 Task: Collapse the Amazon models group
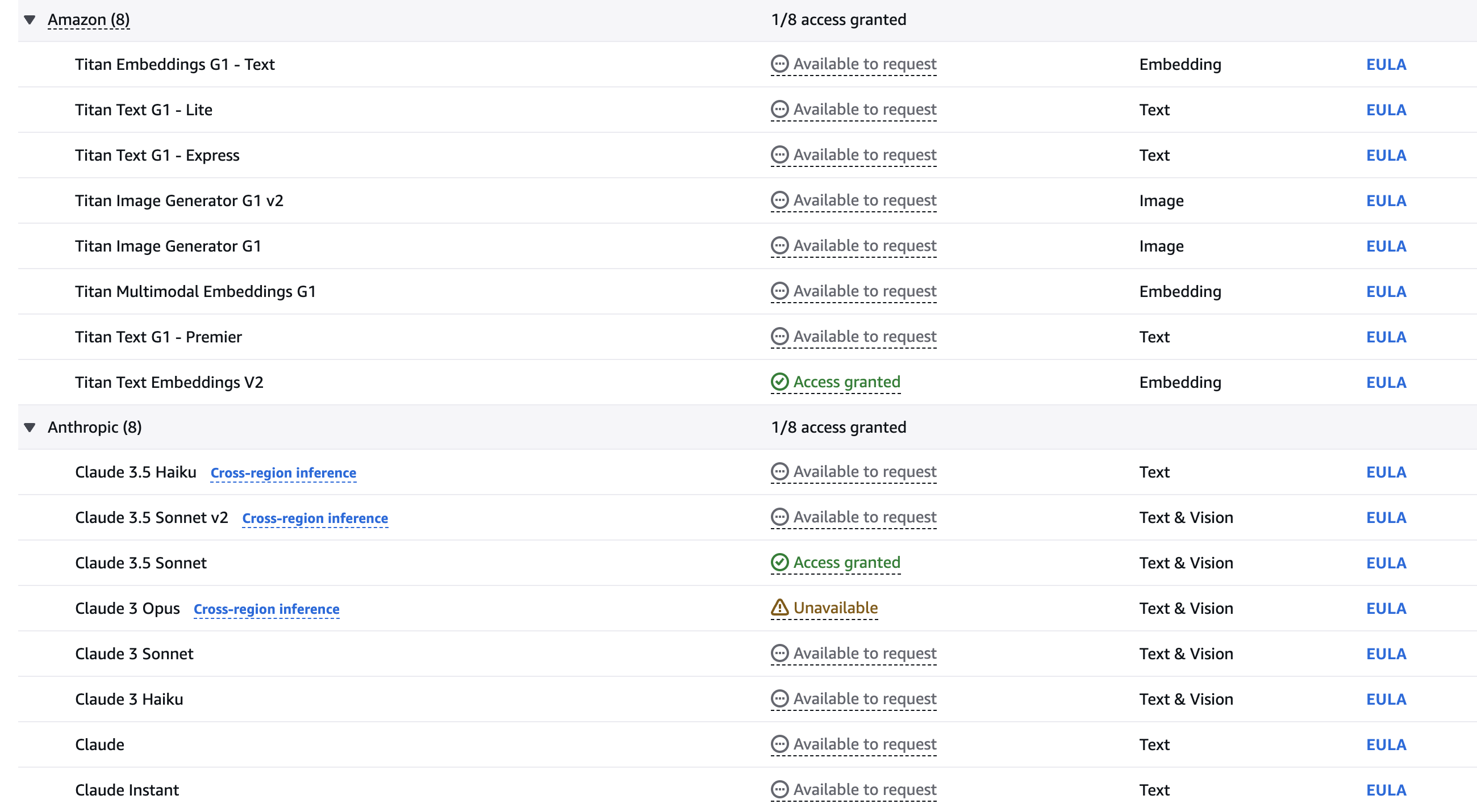(30, 20)
